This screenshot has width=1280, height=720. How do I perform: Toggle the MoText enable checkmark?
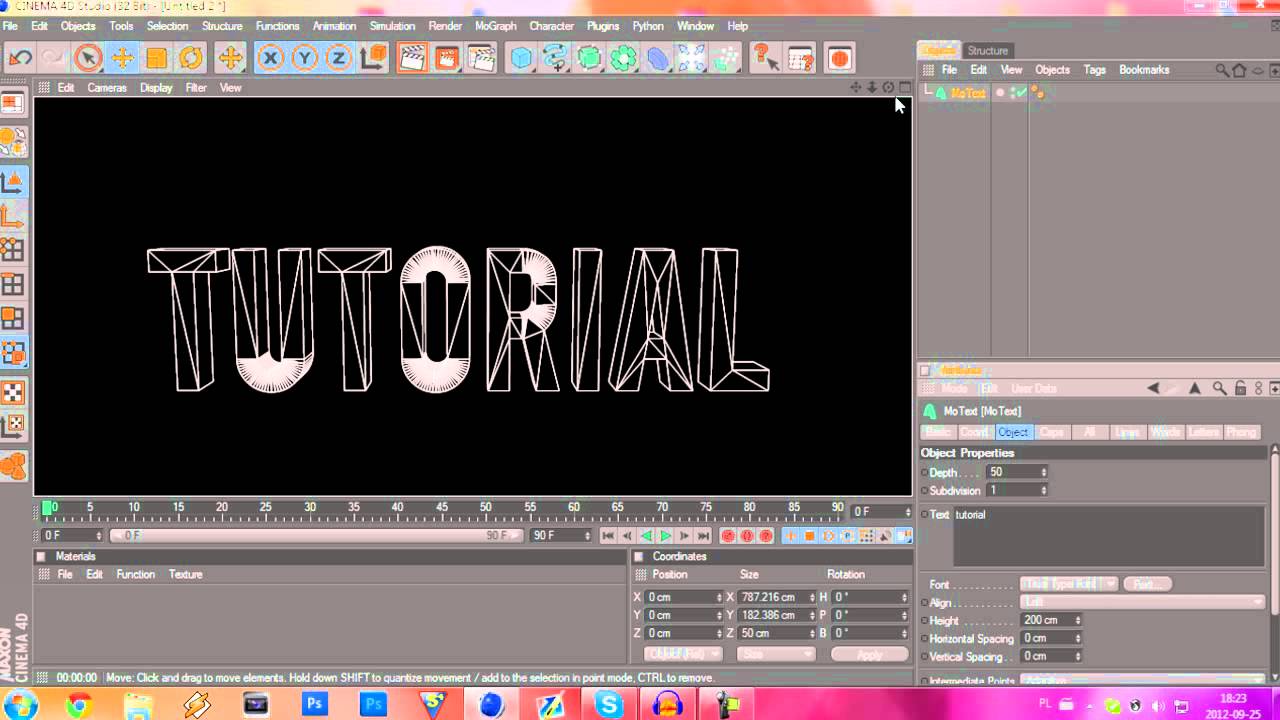pos(1020,93)
